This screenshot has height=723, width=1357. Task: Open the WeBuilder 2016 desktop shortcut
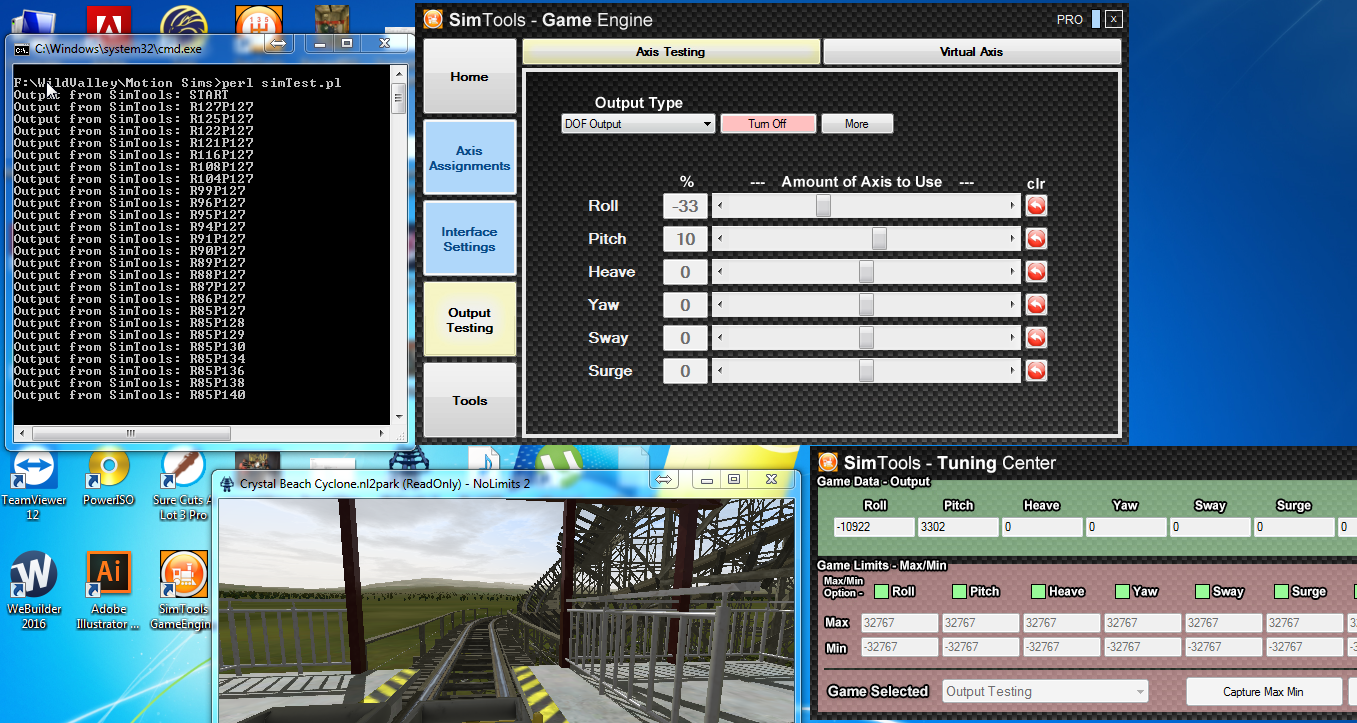click(33, 592)
